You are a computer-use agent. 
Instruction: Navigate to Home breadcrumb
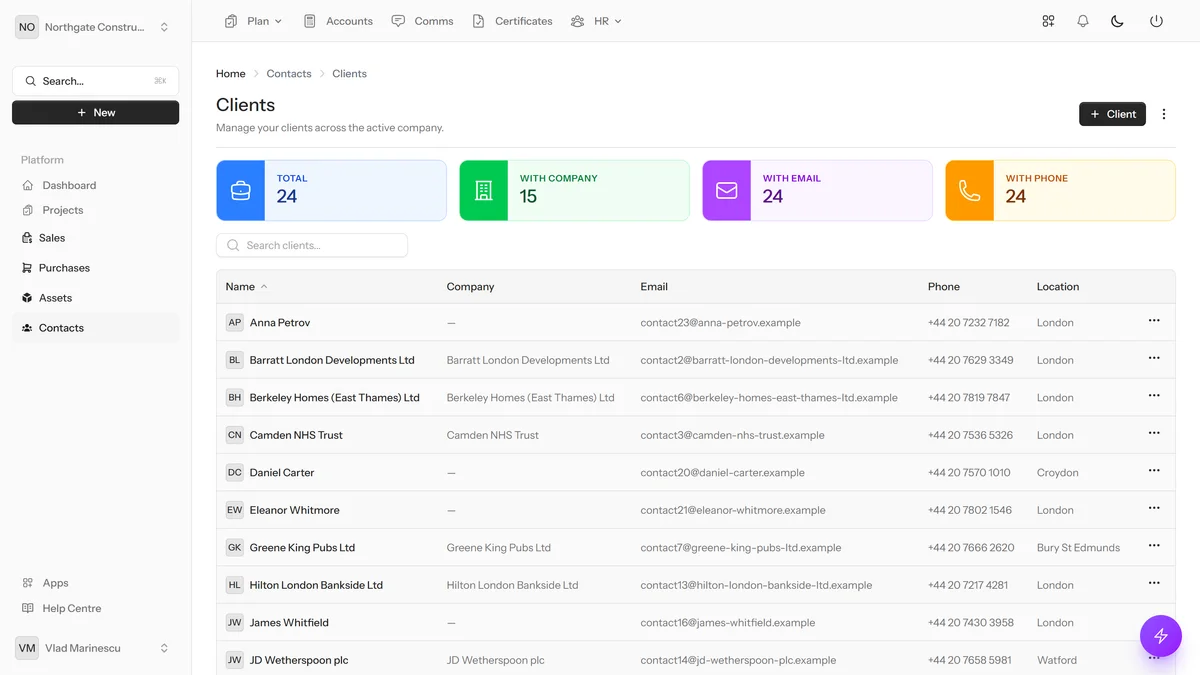(231, 74)
